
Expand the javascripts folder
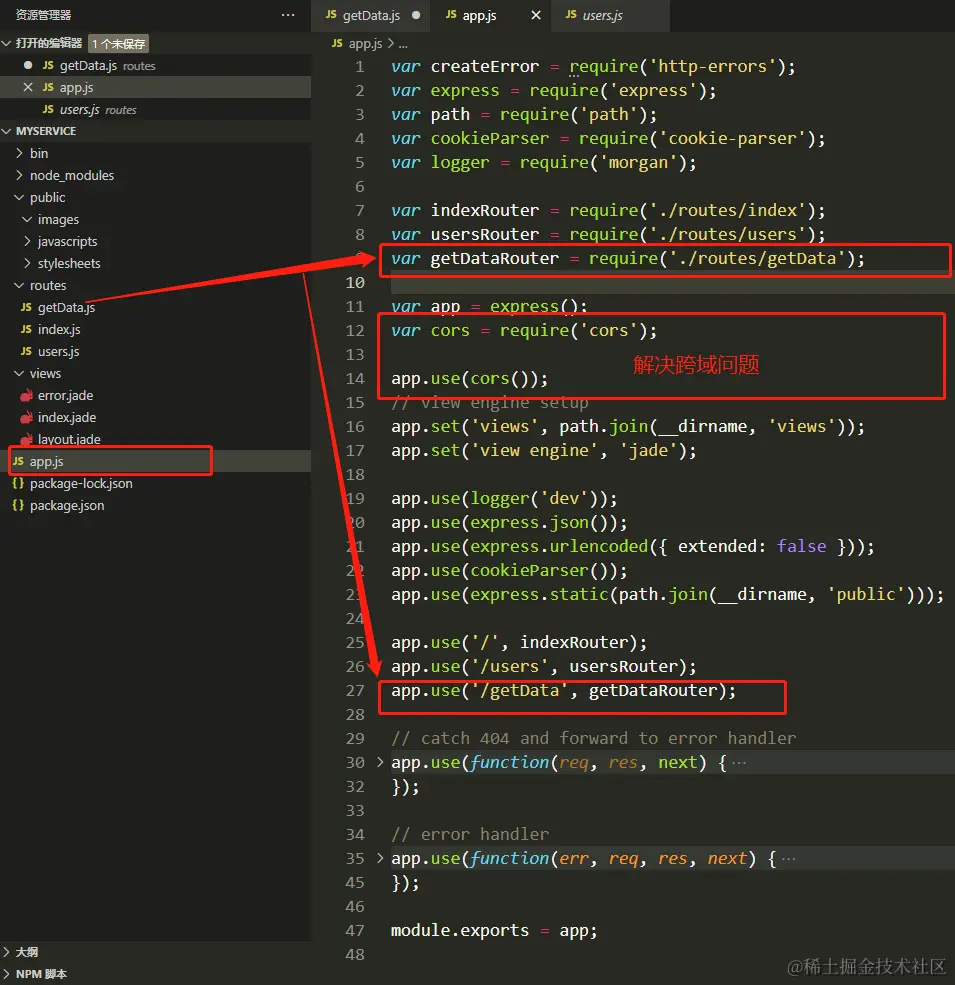(x=27, y=241)
